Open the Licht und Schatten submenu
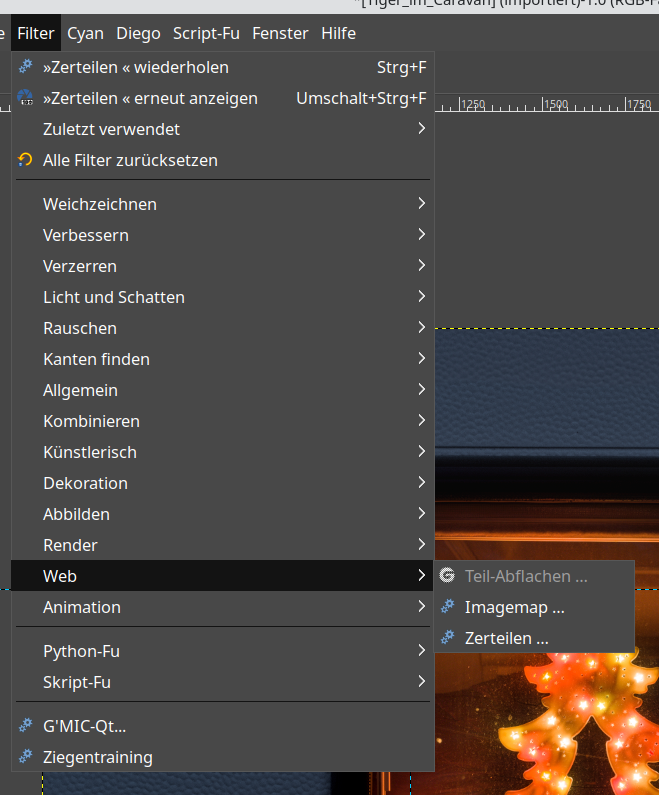Viewport: 659px width, 795px height. click(x=113, y=297)
